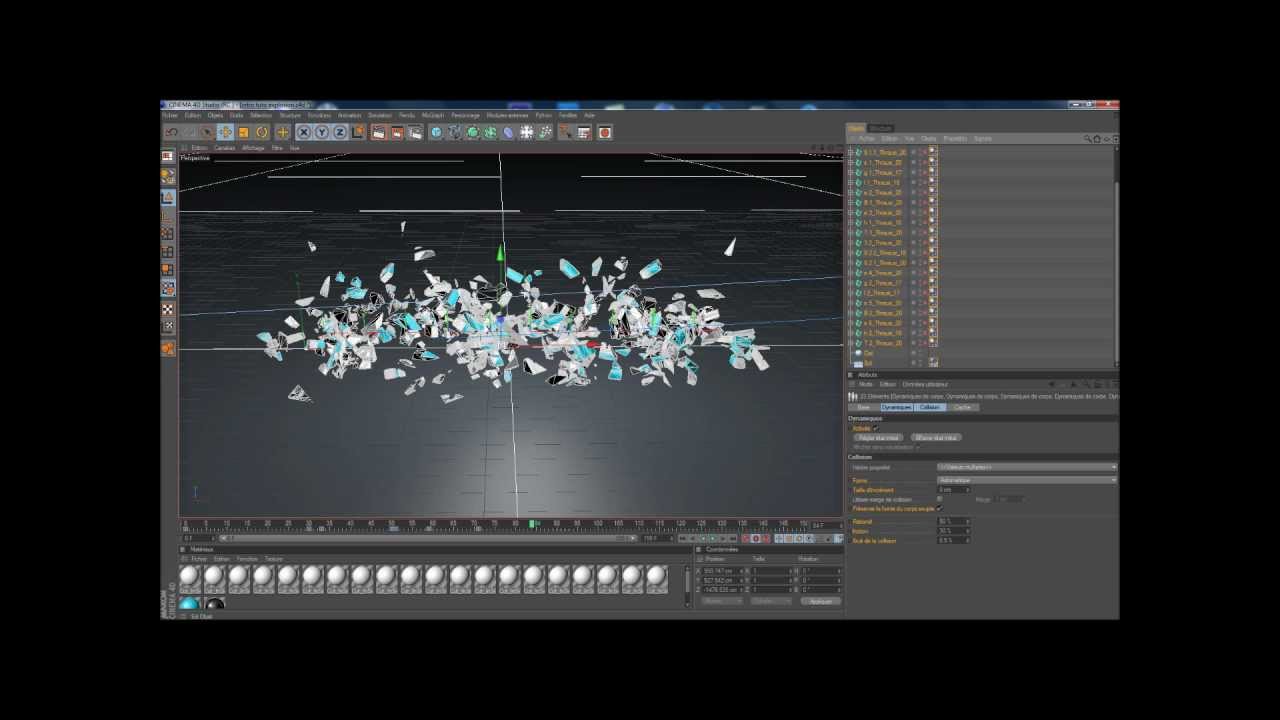Click the coordinate system icon beside Z

click(358, 132)
